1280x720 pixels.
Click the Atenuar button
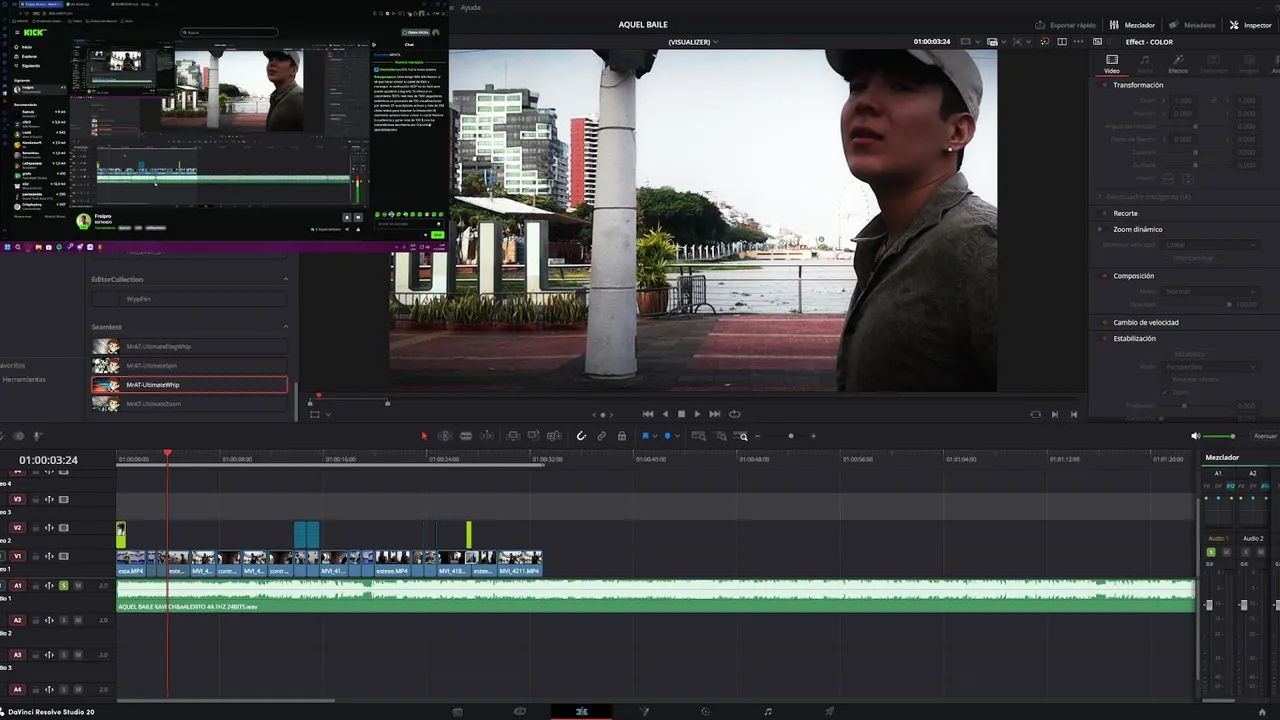1265,436
